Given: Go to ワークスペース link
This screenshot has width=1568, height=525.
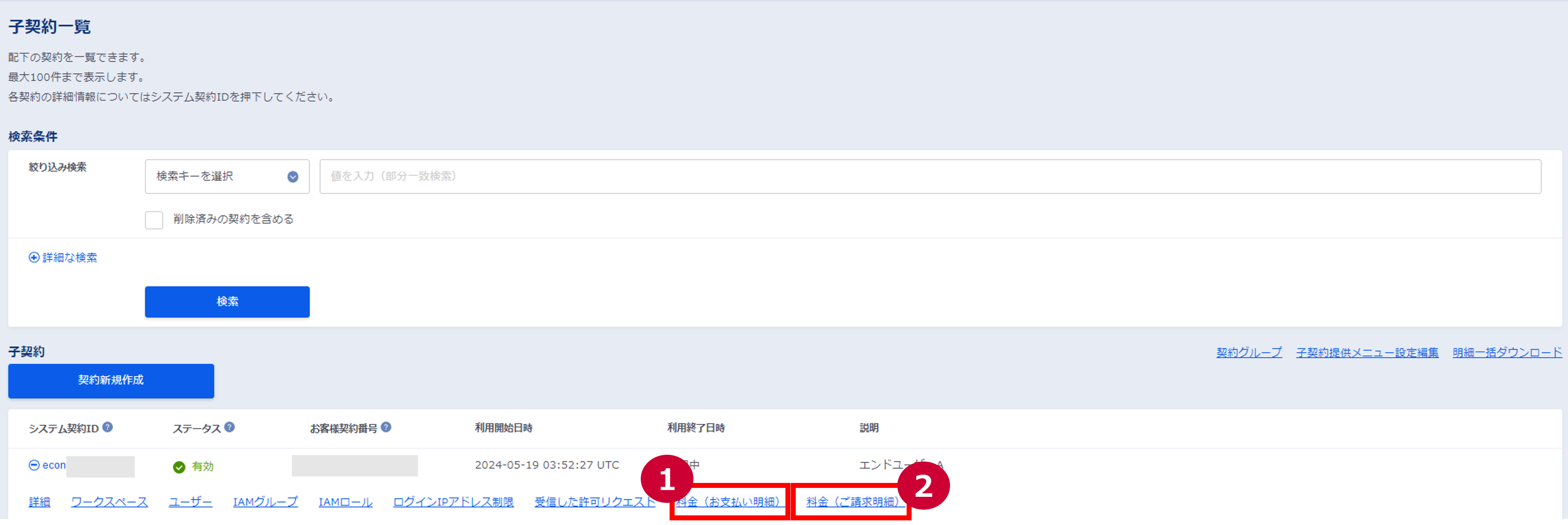Looking at the screenshot, I should pos(109,501).
